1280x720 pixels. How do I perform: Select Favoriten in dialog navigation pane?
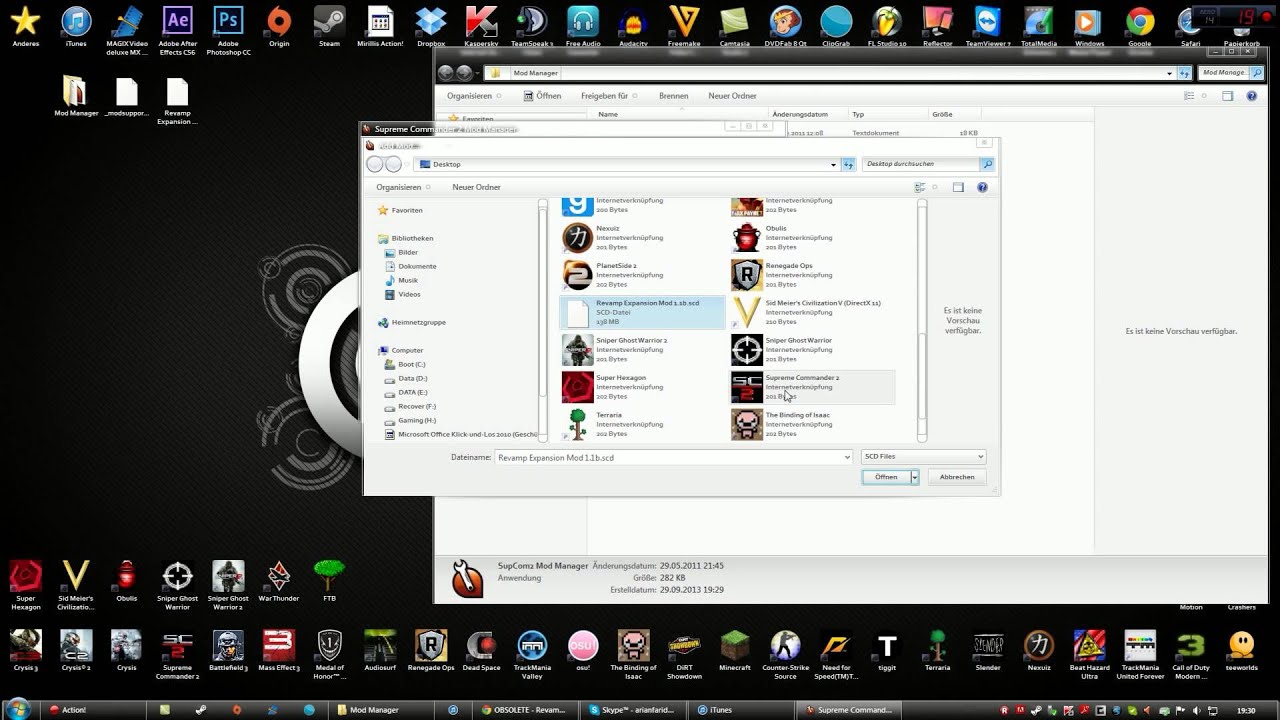tap(400, 210)
